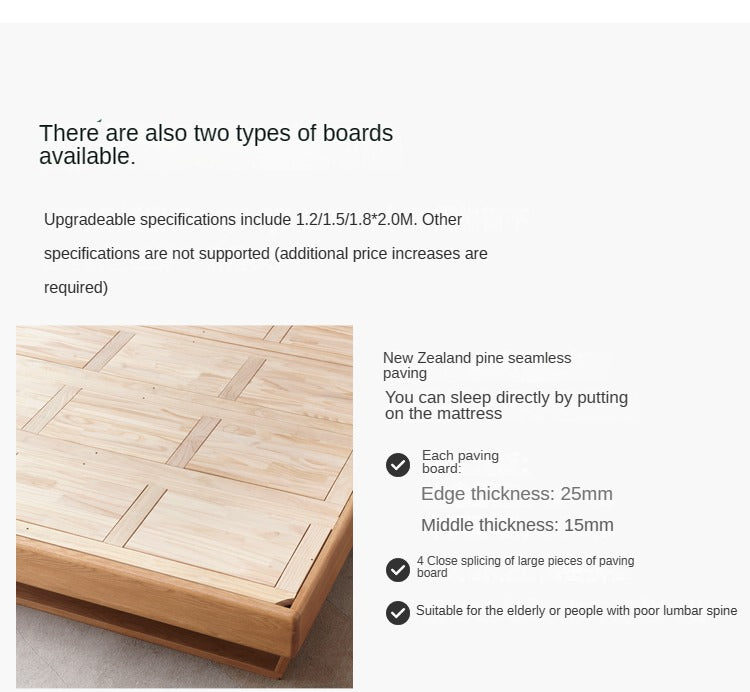
Task: Click the heading about two types of boards
Action: [x=215, y=145]
